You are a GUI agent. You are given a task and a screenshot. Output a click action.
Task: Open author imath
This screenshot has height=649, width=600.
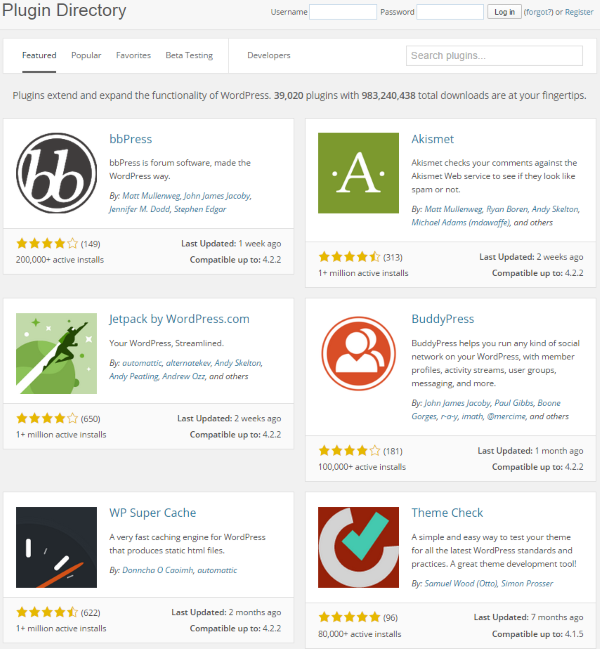(x=472, y=416)
